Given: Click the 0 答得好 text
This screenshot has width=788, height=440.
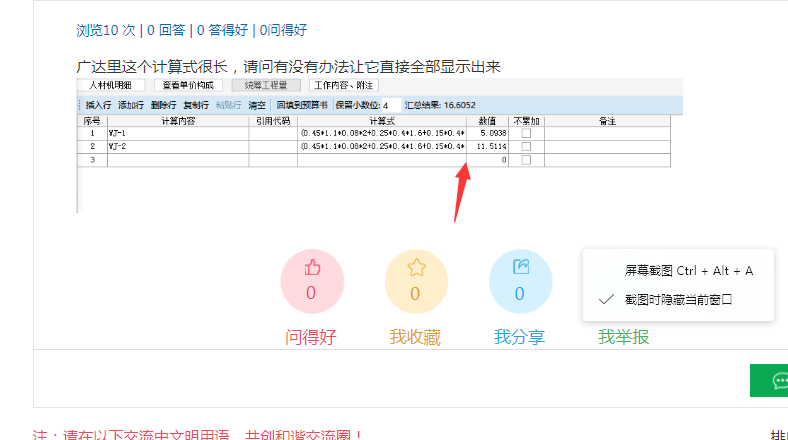Looking at the screenshot, I should [222, 30].
